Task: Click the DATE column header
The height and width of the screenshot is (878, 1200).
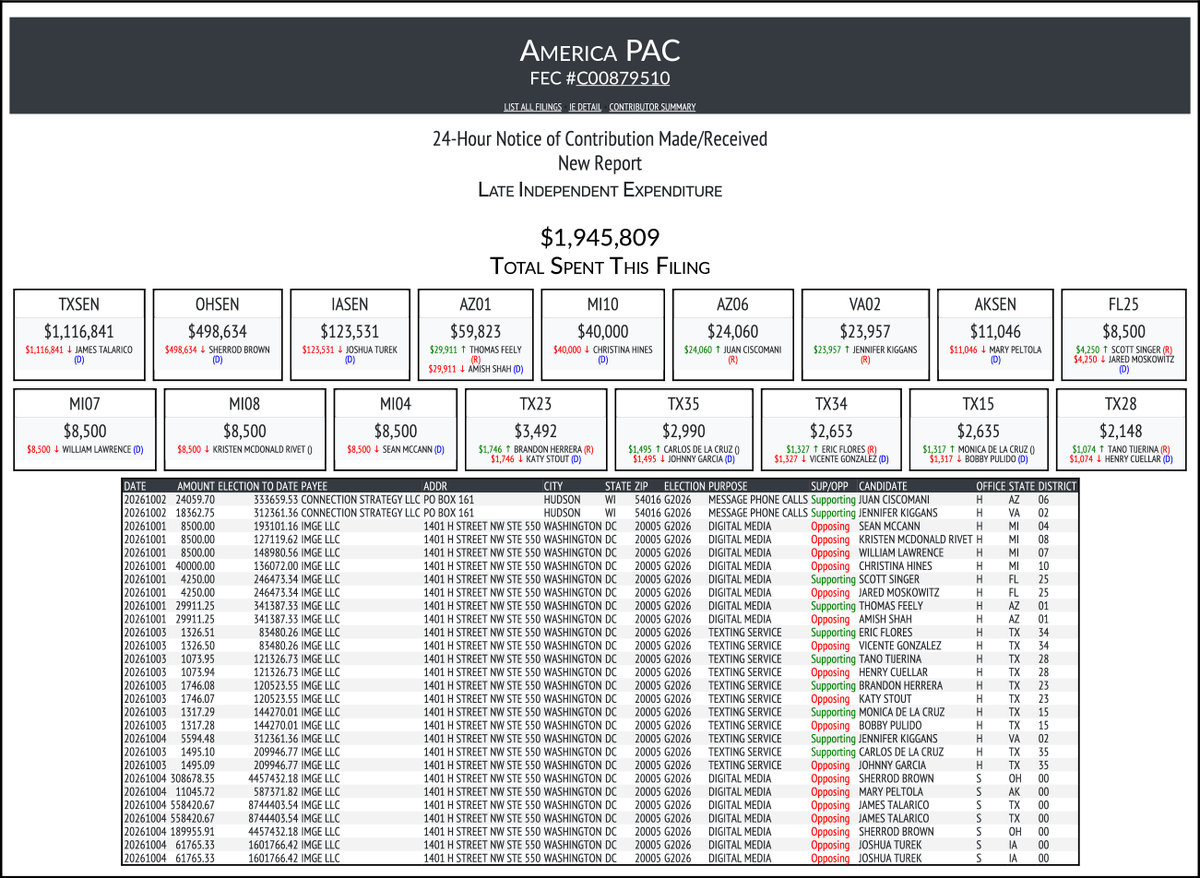Action: tap(135, 486)
